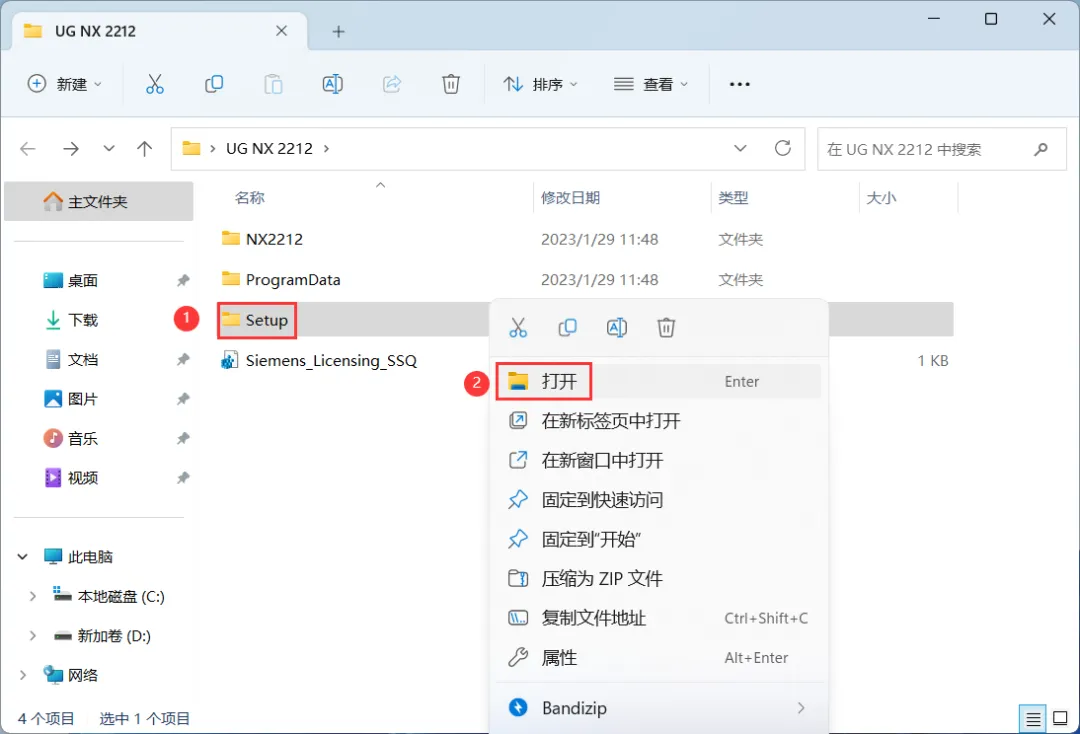The image size is (1080, 734).
Task: Choose 压缩为 ZIP 文件
Action: 658,578
